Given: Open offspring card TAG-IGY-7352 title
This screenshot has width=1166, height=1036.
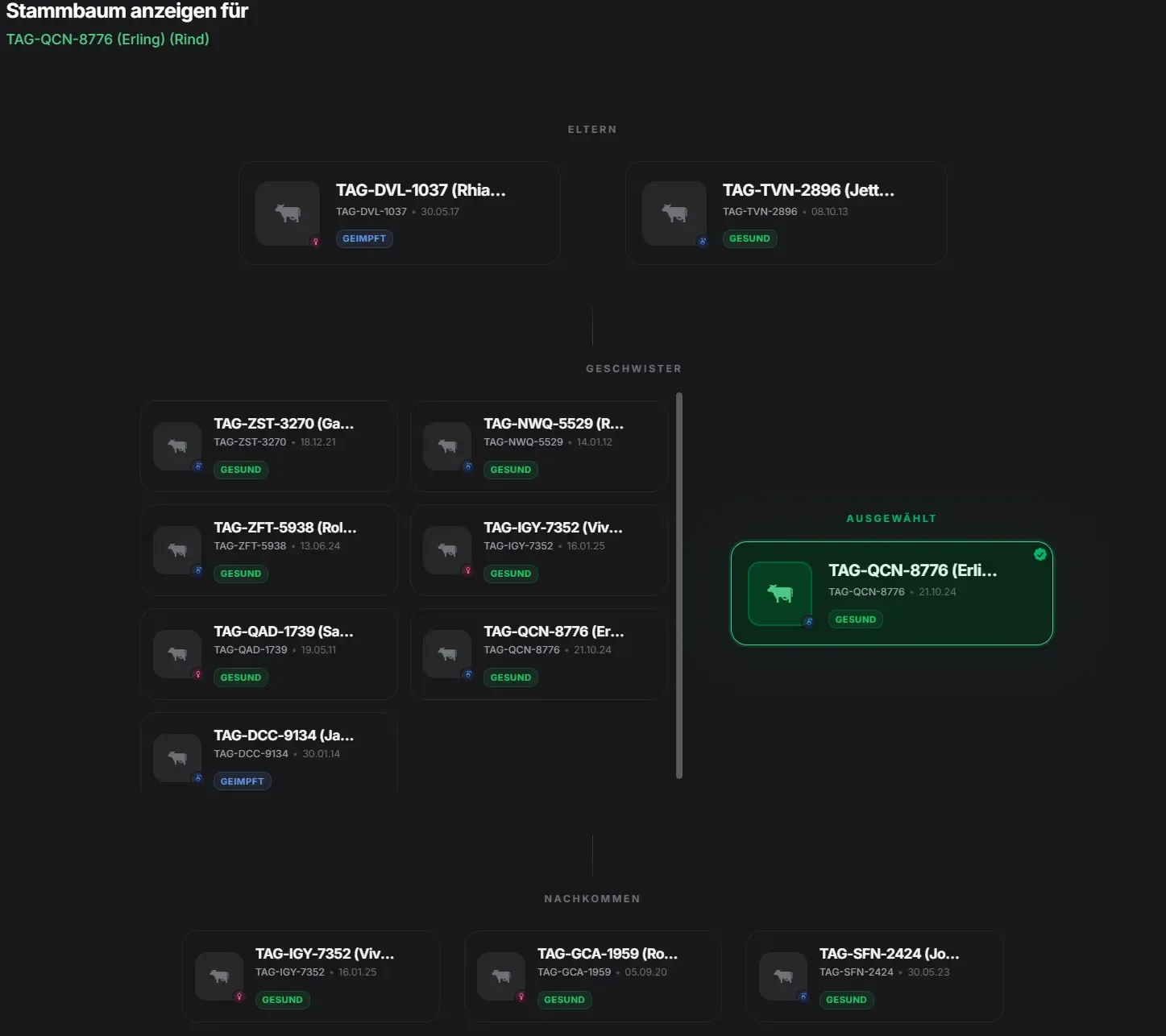Looking at the screenshot, I should click(x=325, y=954).
